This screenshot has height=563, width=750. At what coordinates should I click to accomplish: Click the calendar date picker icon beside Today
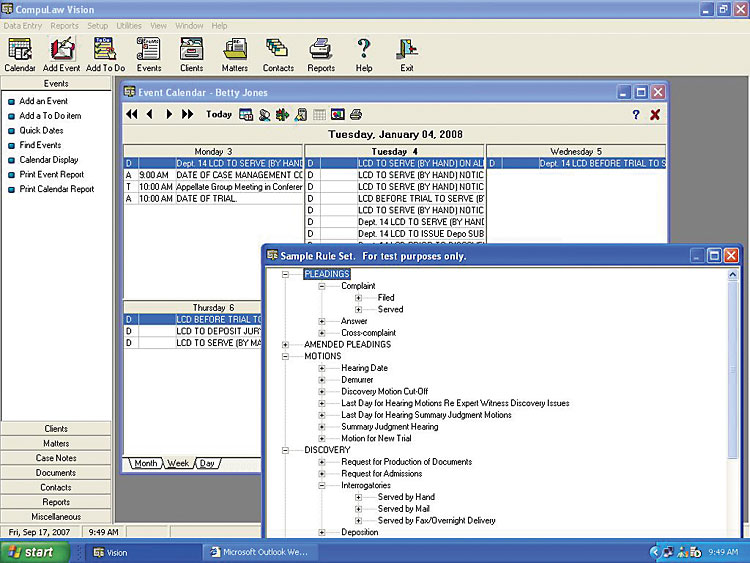click(x=246, y=114)
